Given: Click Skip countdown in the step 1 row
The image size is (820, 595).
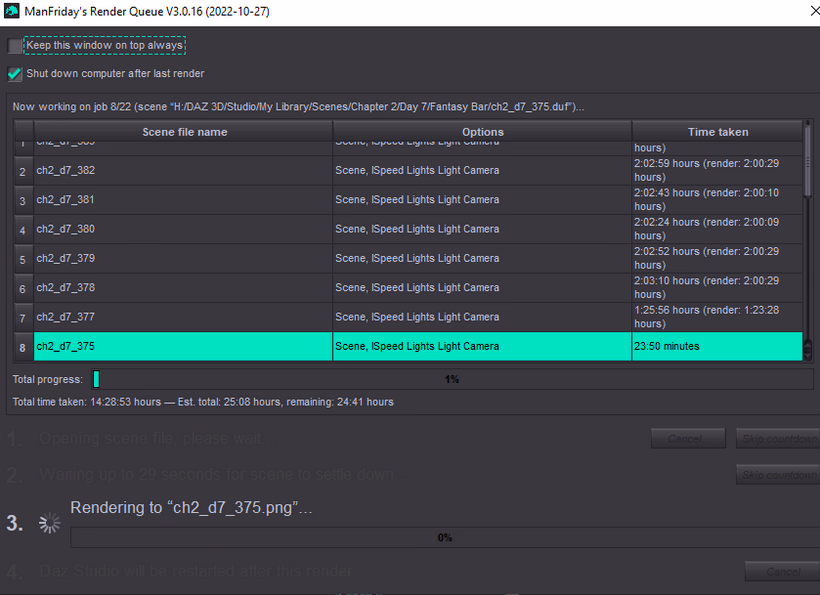Looking at the screenshot, I should point(777,439).
